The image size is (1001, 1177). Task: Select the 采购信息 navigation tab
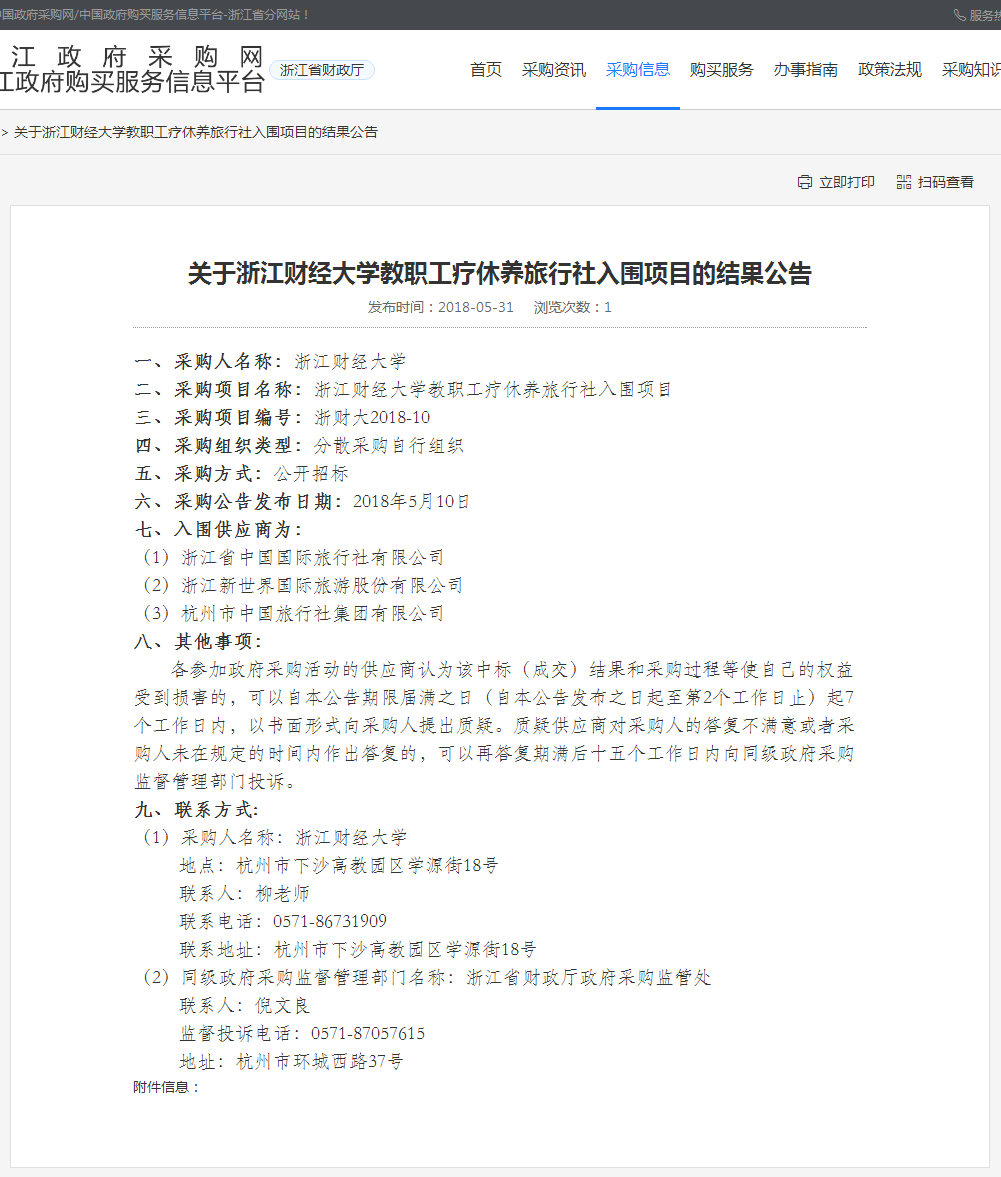(638, 70)
